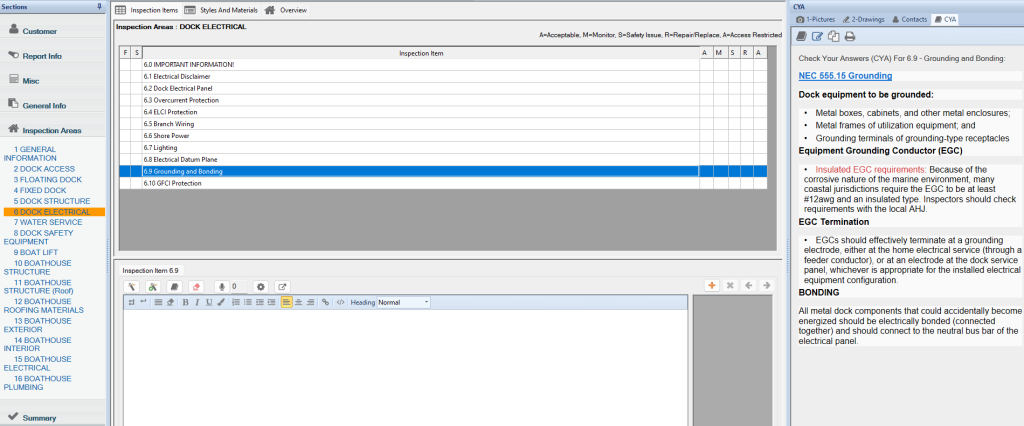Open the settings gear in item toolbar

click(260, 286)
